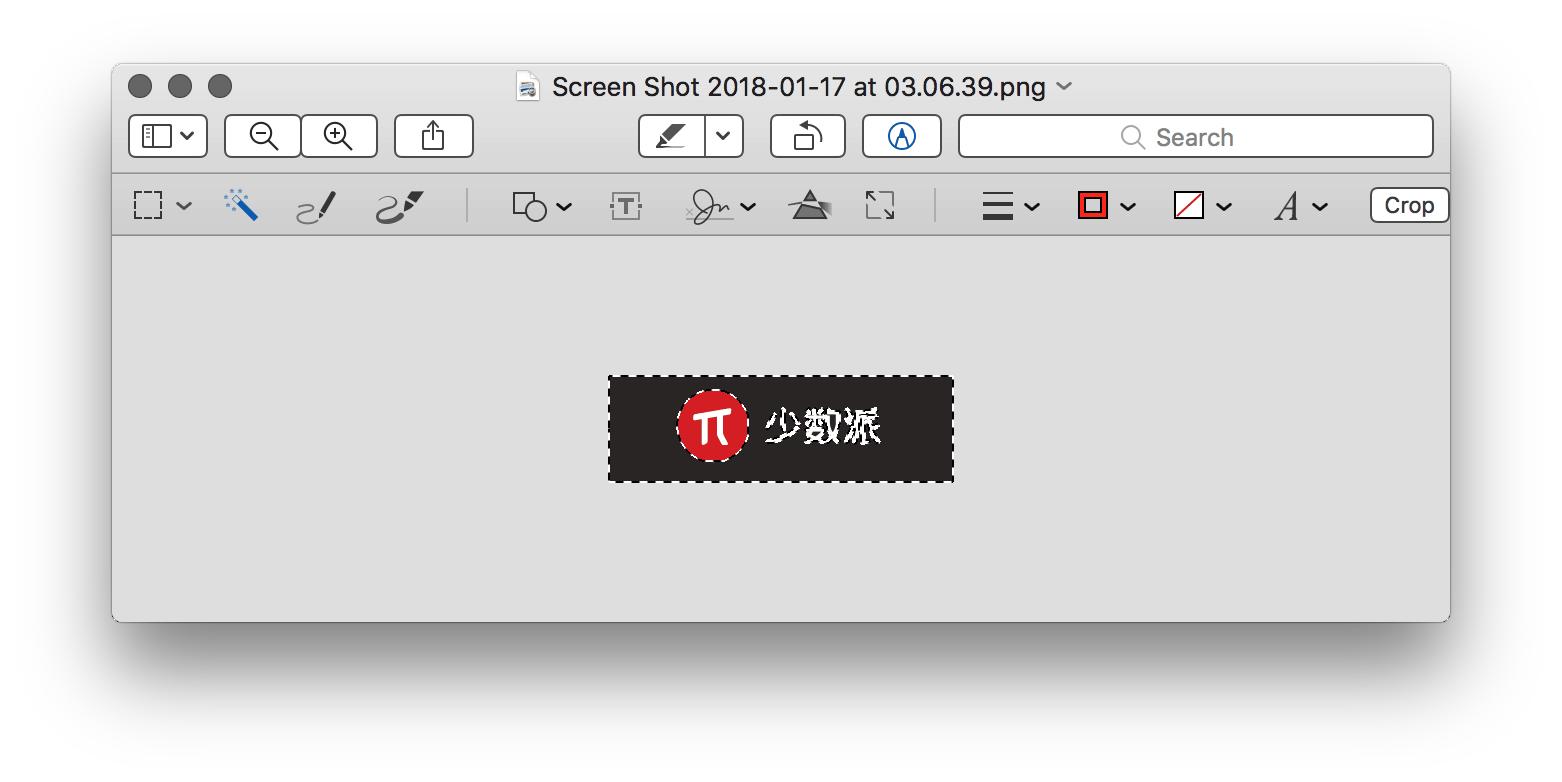Open the Shapes tool
The image size is (1562, 782).
click(529, 206)
